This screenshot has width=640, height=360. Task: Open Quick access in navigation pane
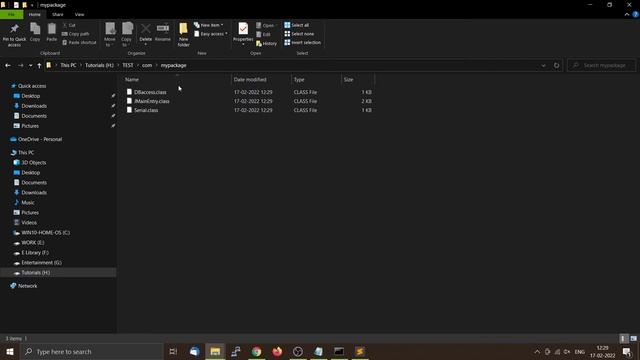[32, 86]
